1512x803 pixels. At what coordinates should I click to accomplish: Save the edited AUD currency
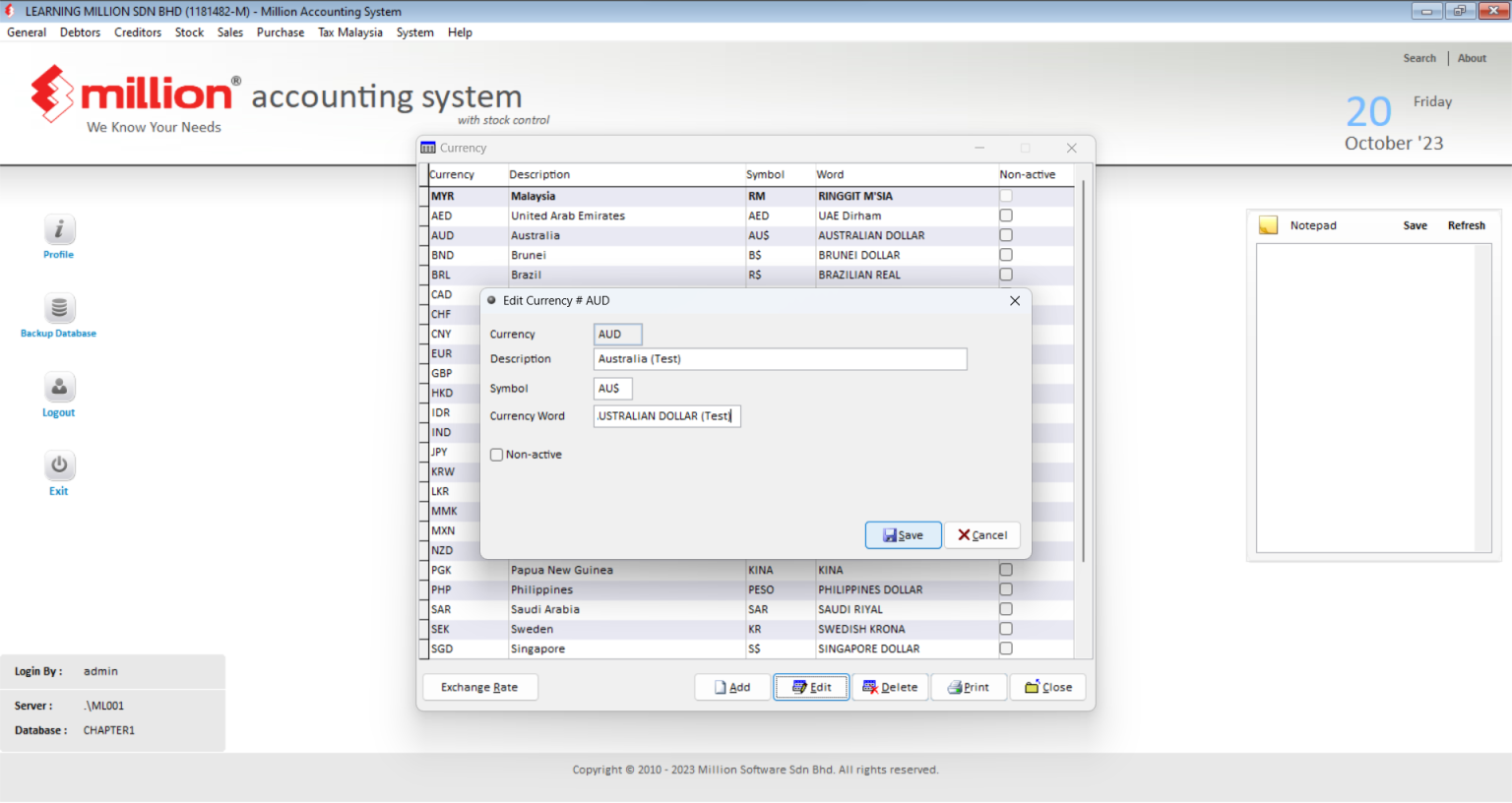pyautogui.click(x=903, y=535)
